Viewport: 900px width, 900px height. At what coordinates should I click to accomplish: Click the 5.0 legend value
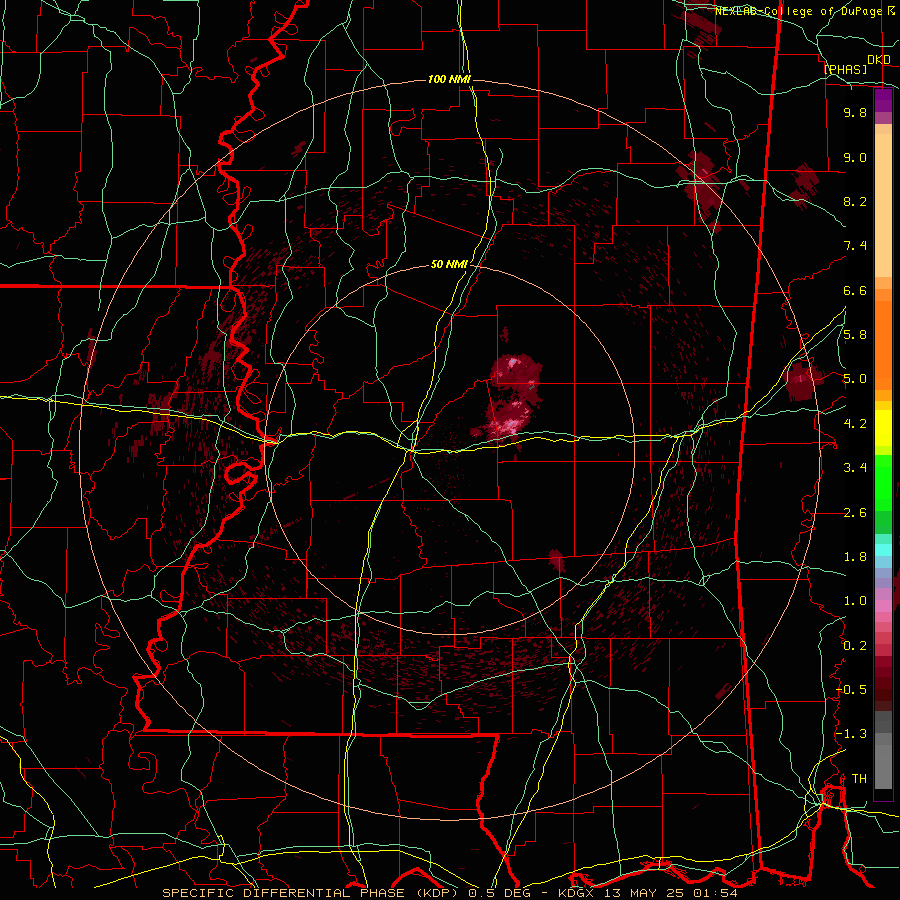pos(855,379)
